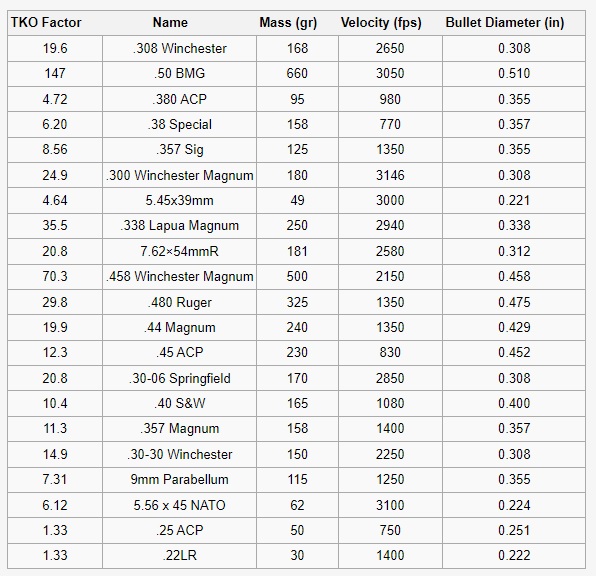Select the .22LR name cell
The height and width of the screenshot is (576, 596).
pyautogui.click(x=179, y=555)
